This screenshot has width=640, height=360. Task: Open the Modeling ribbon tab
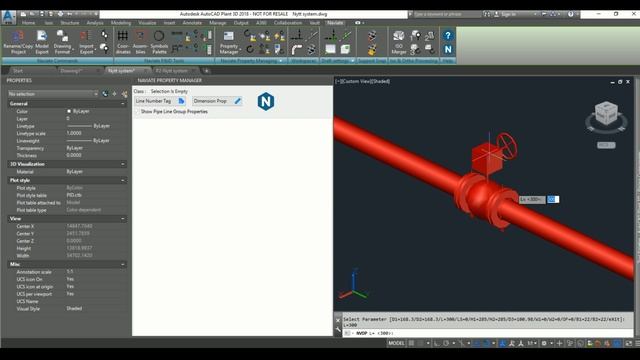click(121, 23)
